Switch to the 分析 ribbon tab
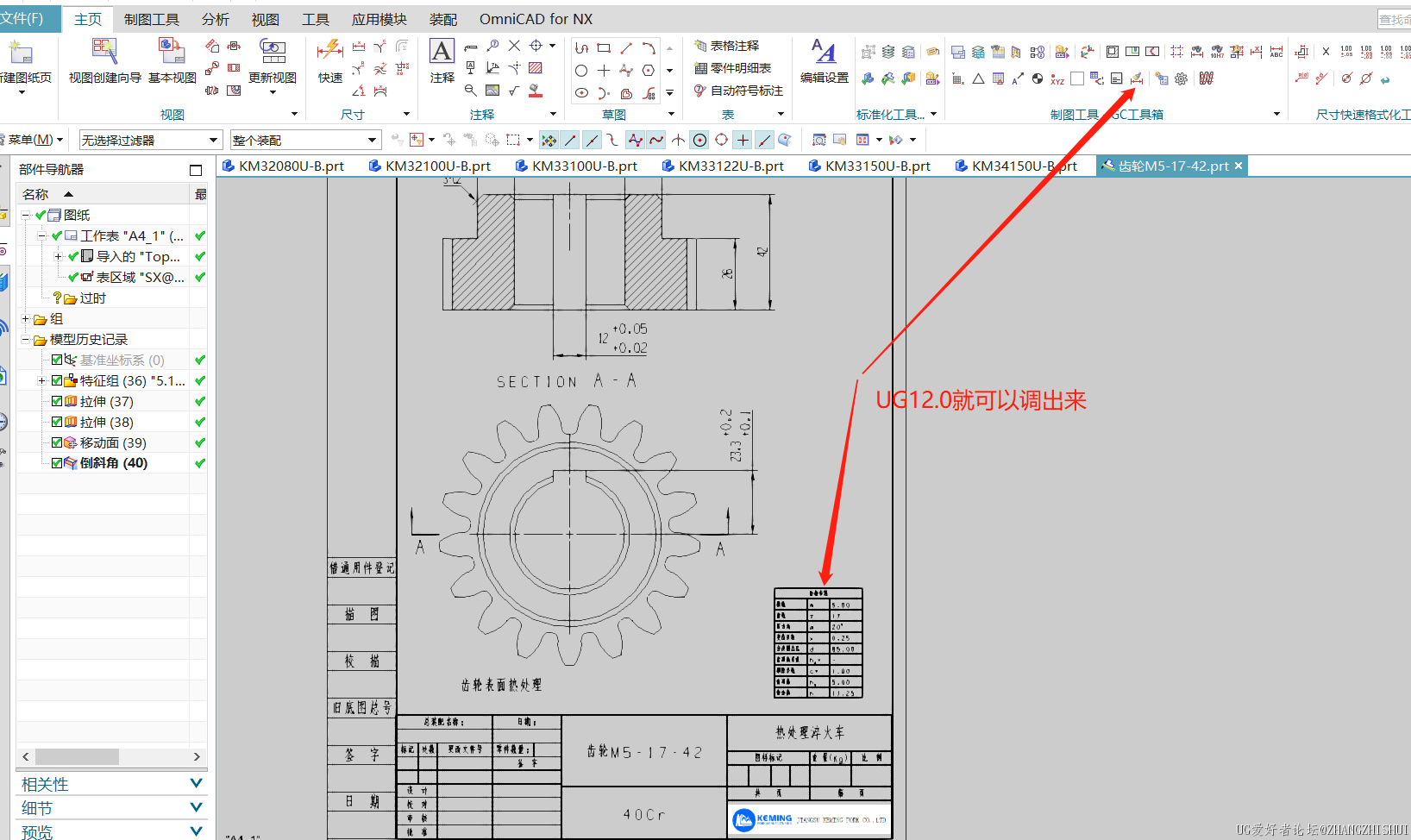Viewport: 1411px width, 840px height. pos(216,19)
